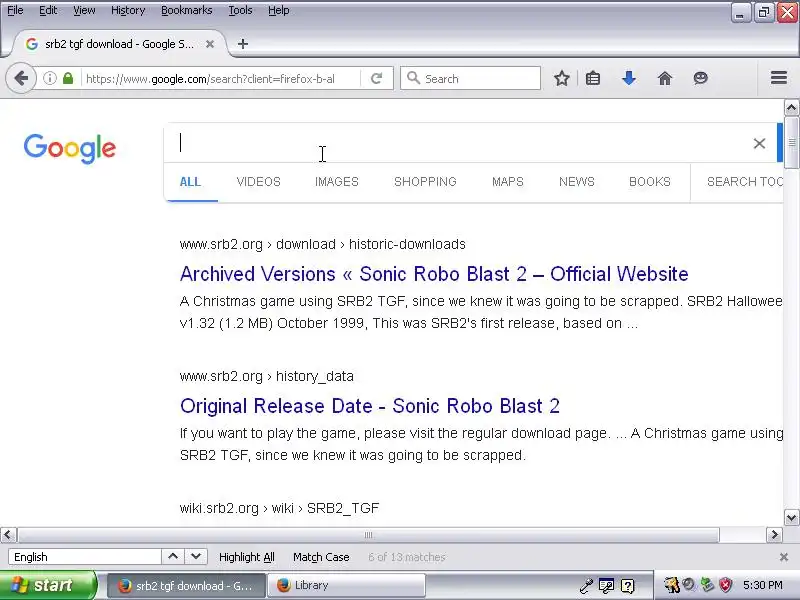The height and width of the screenshot is (600, 800).
Task: Open Archived Versions Sonic Robo Blast 2 link
Action: coord(434,274)
